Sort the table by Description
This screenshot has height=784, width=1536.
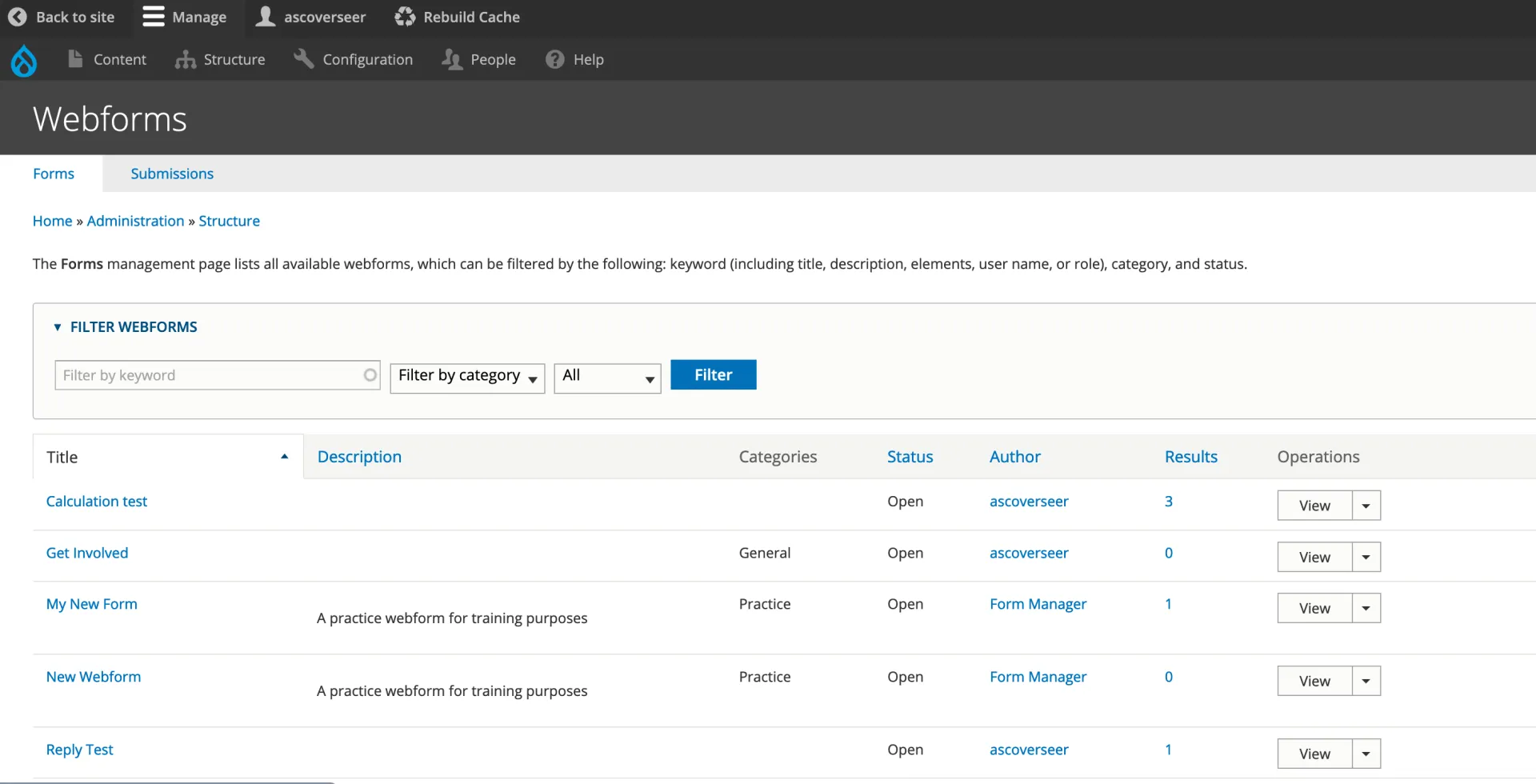pos(359,456)
